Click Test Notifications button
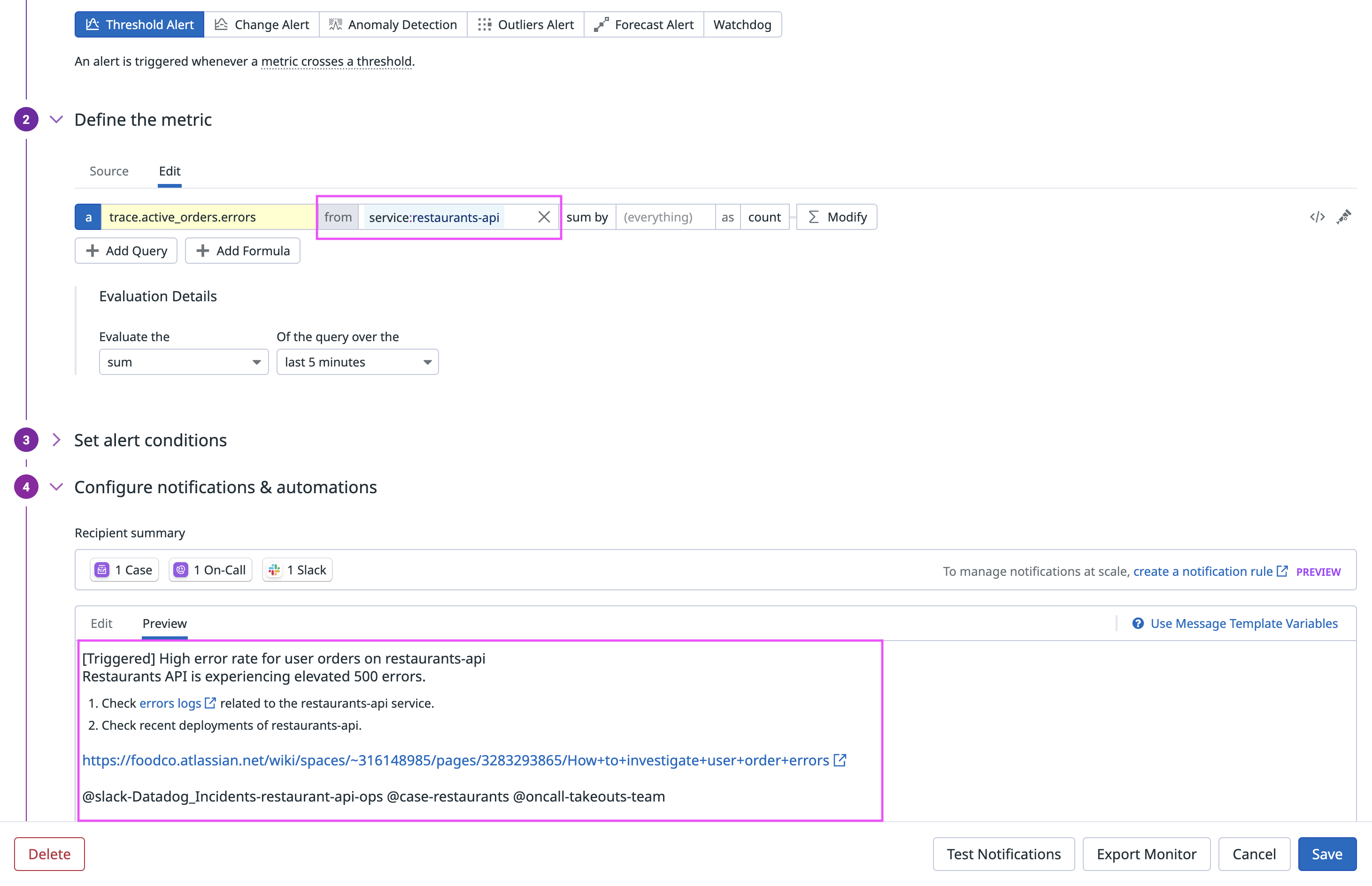This screenshot has width=1372, height=886. [1004, 854]
